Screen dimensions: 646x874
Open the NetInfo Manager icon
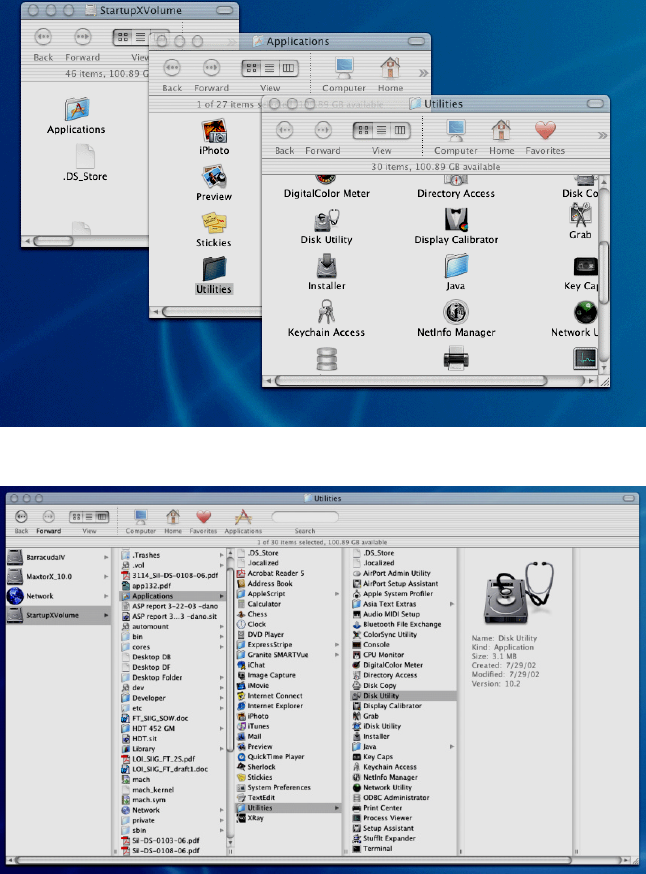coord(455,311)
